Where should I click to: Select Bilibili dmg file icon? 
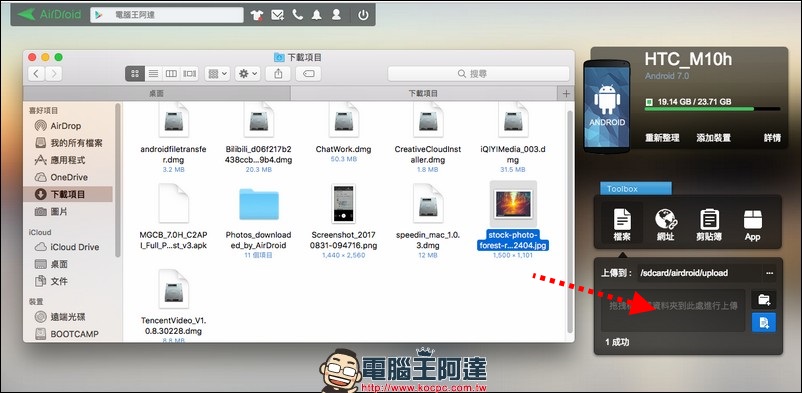click(258, 120)
